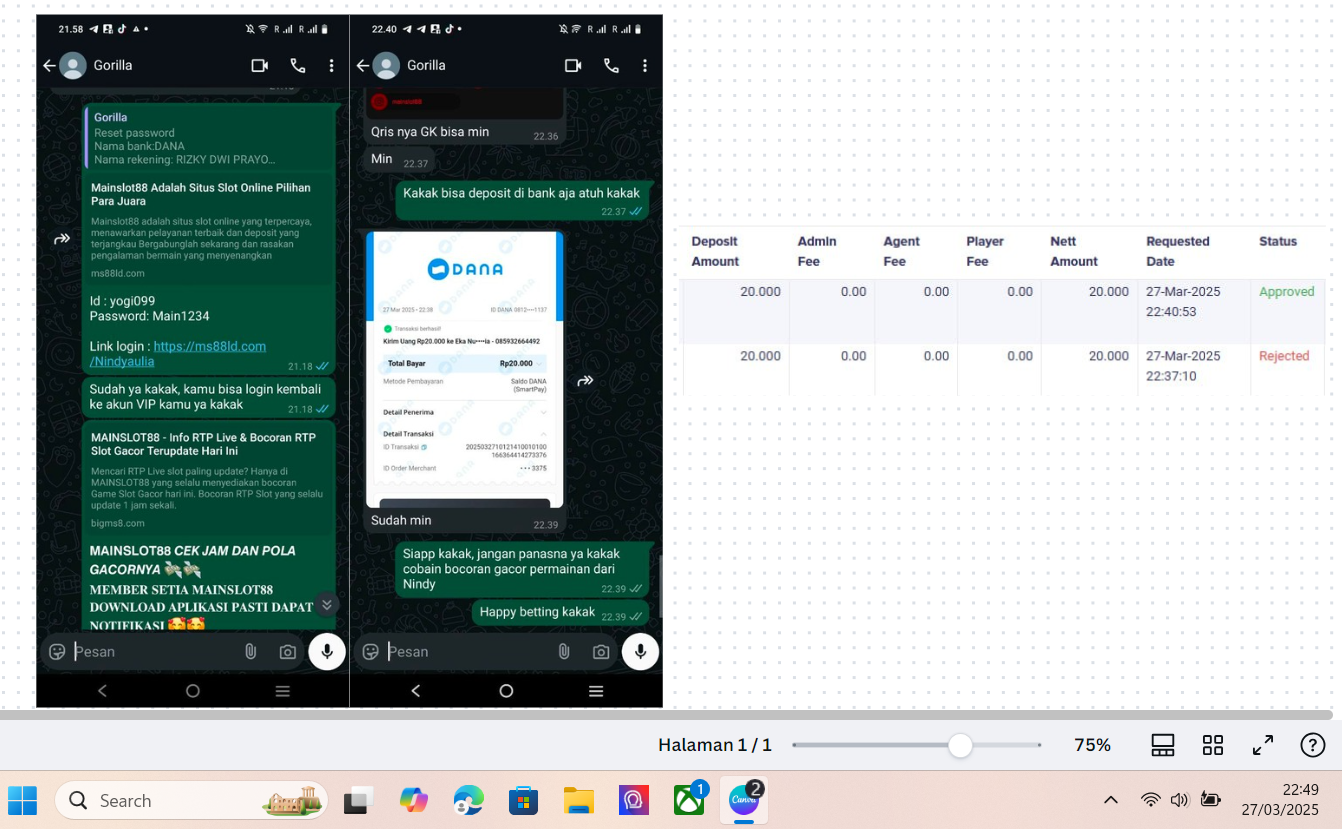Click the horizontal scrollbar below the canvas
1342x829 pixels.
666,715
